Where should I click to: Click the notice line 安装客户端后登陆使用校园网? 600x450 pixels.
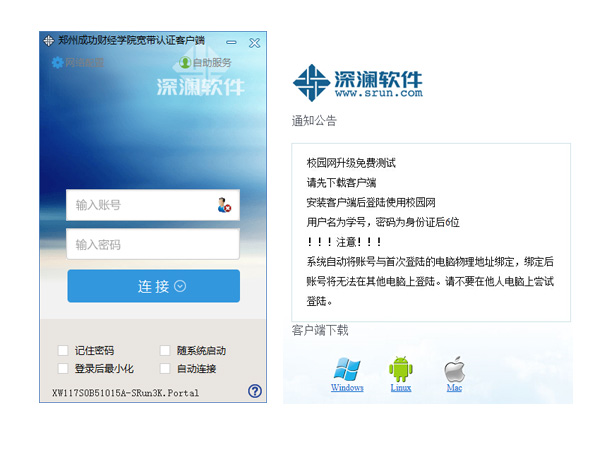pos(371,202)
